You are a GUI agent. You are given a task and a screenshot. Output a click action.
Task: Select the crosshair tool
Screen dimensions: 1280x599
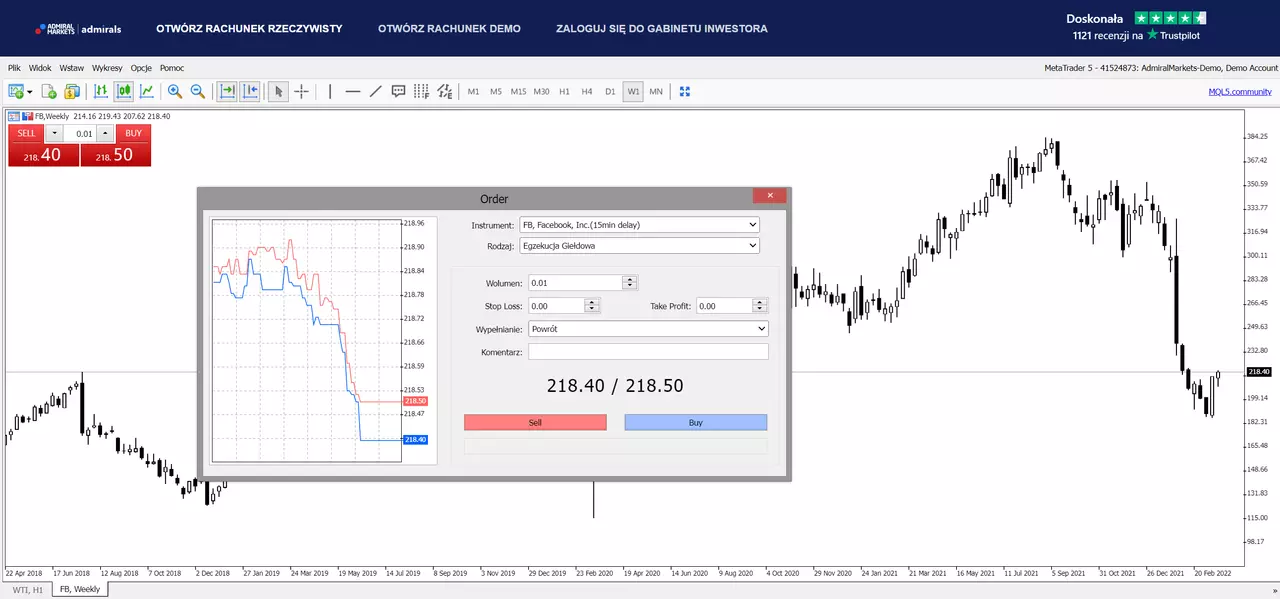click(301, 91)
